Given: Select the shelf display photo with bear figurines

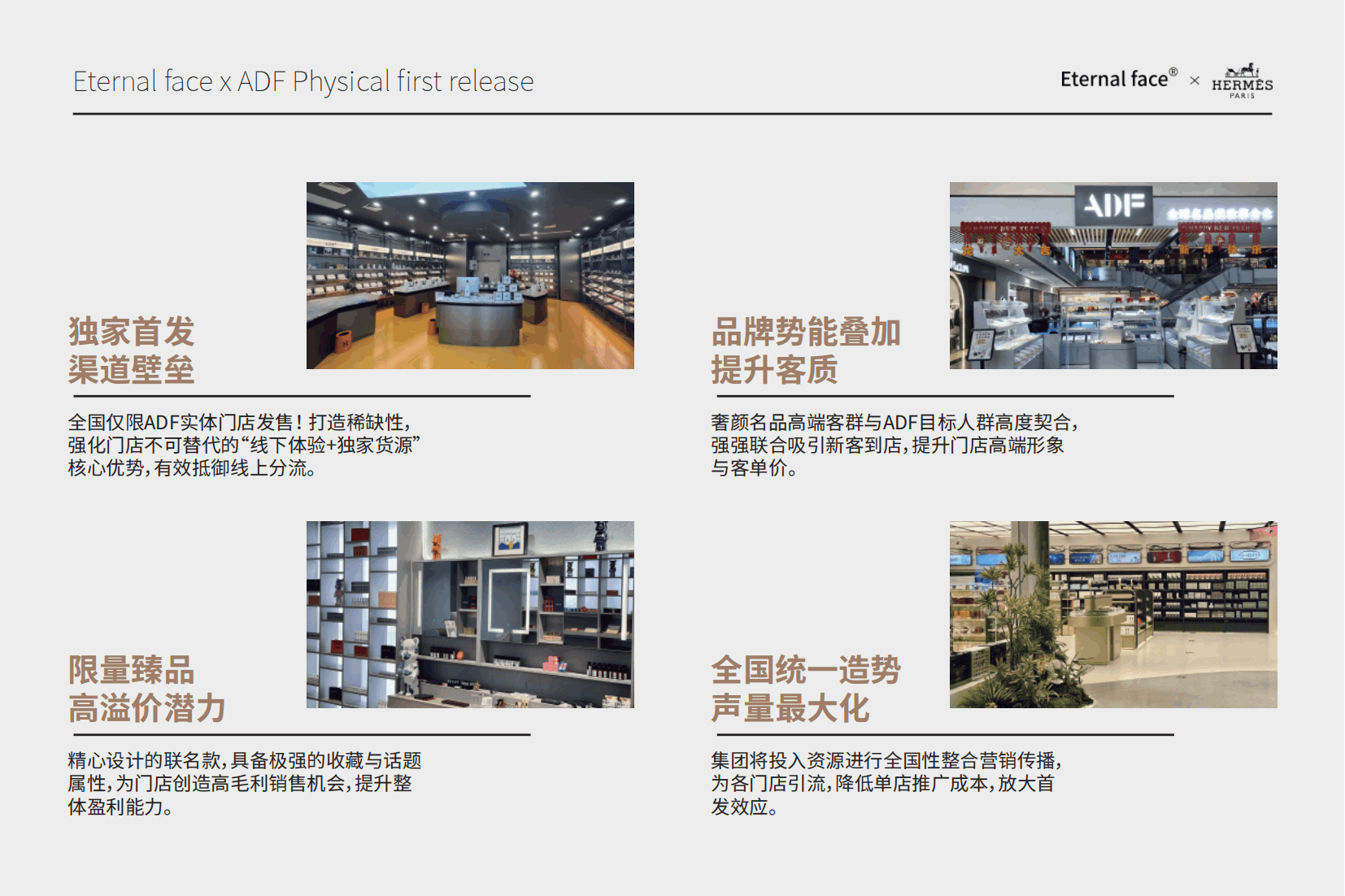Looking at the screenshot, I should pos(470,614).
